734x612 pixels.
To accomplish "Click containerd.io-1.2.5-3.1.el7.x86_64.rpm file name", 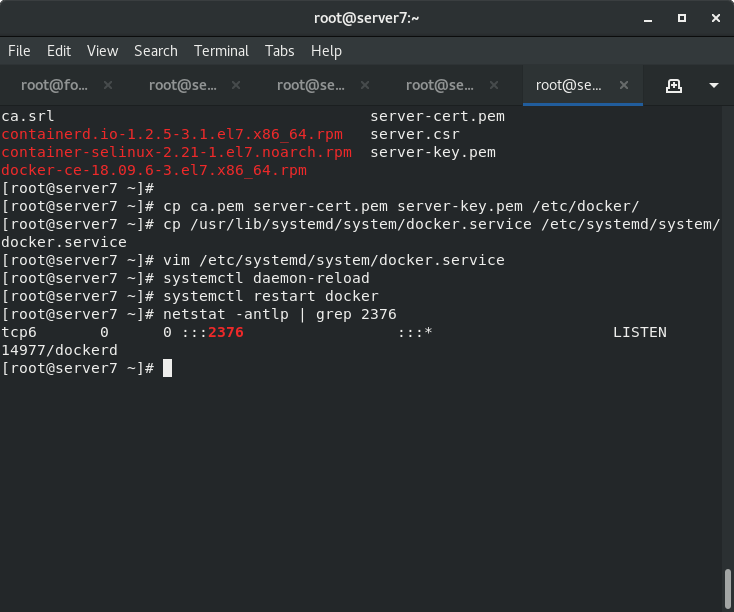I will pos(172,134).
